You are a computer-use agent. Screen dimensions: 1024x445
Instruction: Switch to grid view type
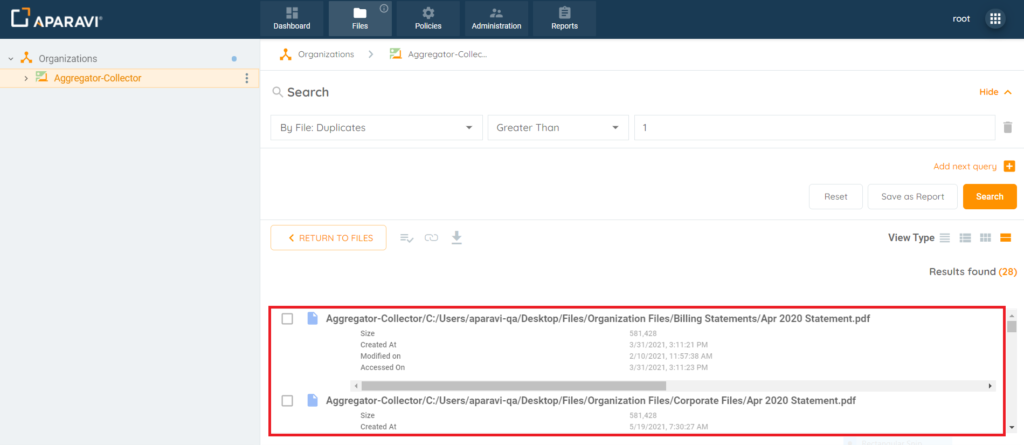tap(986, 238)
